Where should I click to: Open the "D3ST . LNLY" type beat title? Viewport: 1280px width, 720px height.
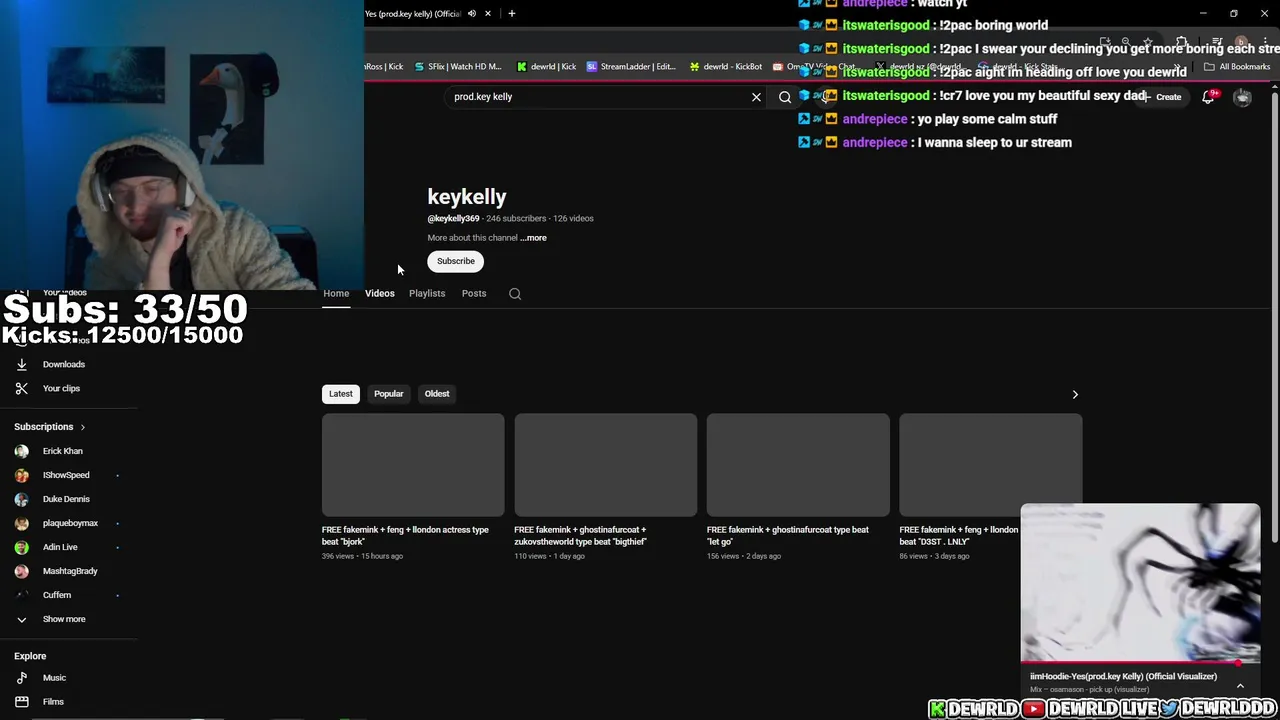[958, 536]
